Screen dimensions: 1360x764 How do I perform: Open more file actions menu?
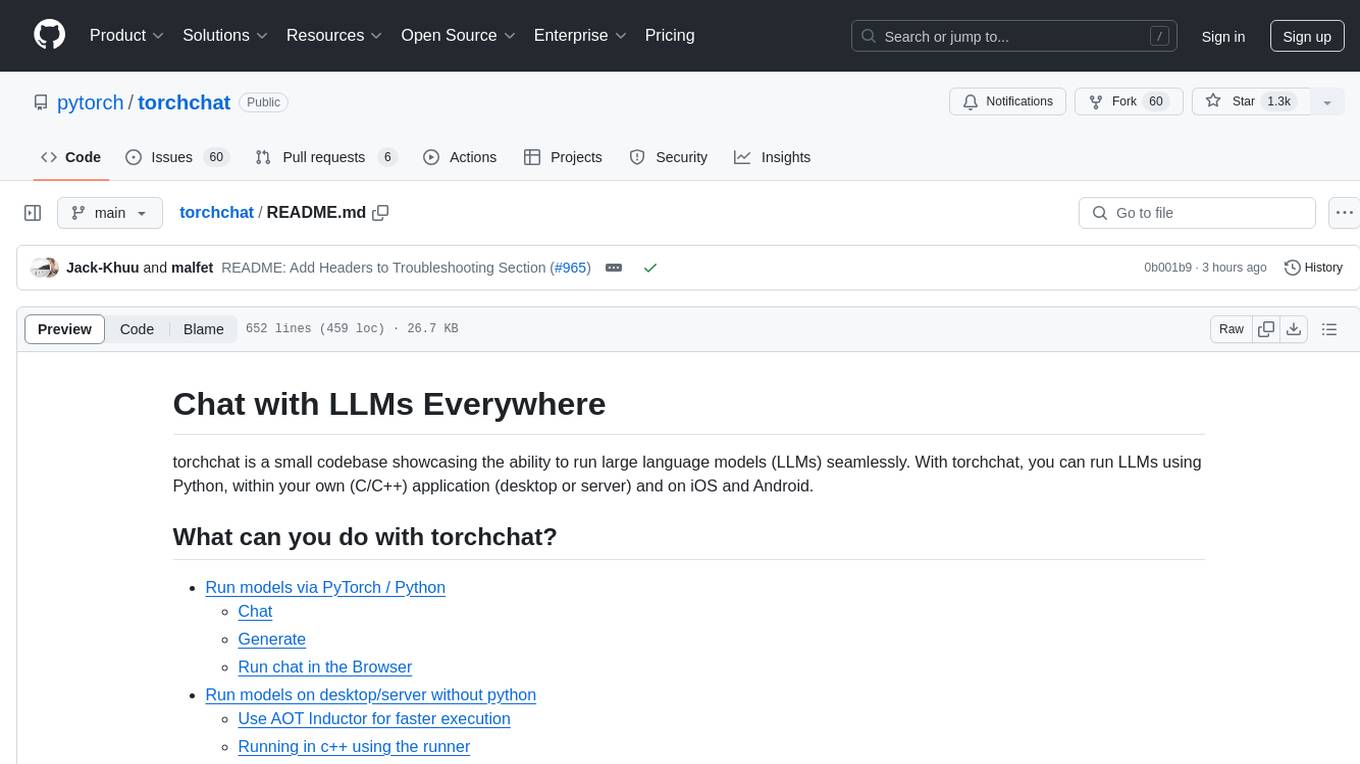(1344, 213)
